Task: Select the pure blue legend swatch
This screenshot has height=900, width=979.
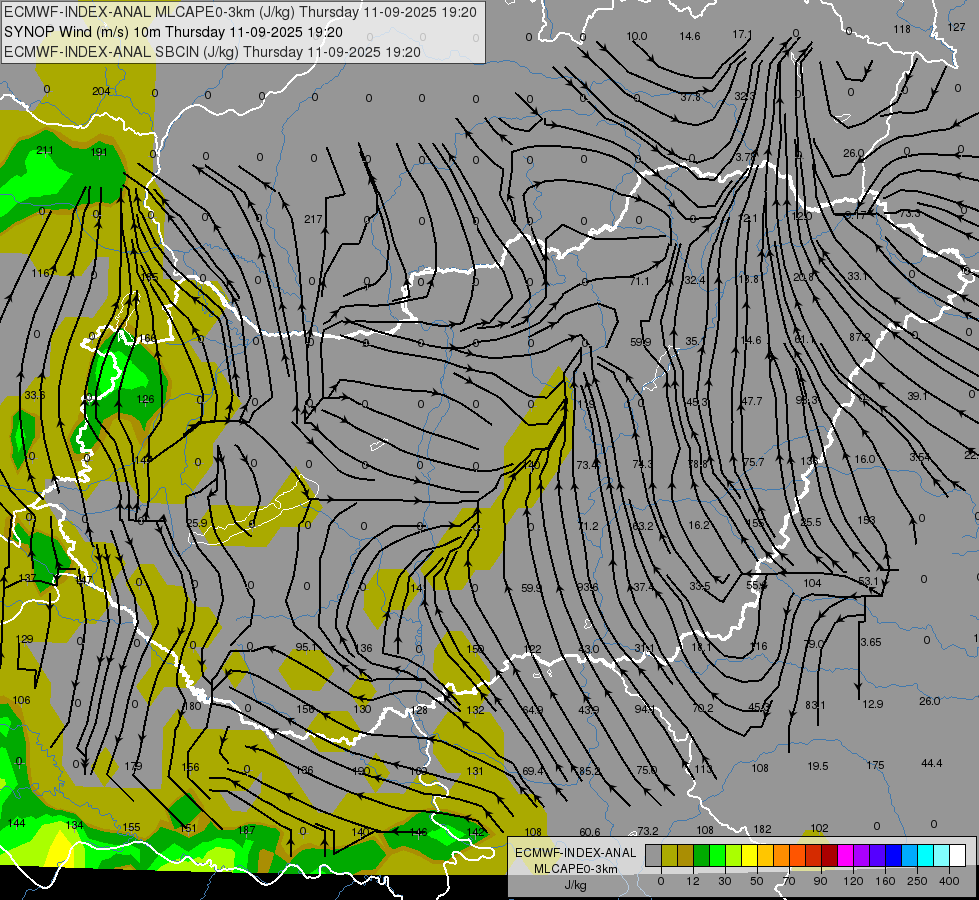Action: [x=893, y=855]
